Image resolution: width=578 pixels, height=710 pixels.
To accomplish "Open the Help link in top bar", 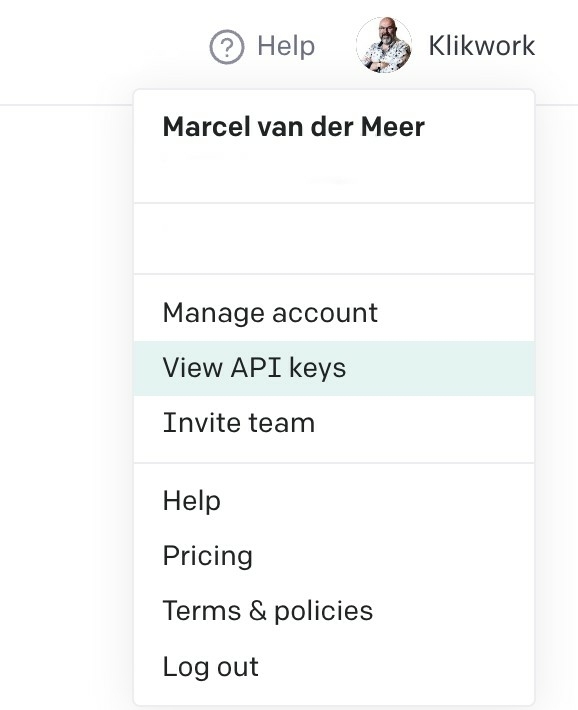I will point(262,46).
